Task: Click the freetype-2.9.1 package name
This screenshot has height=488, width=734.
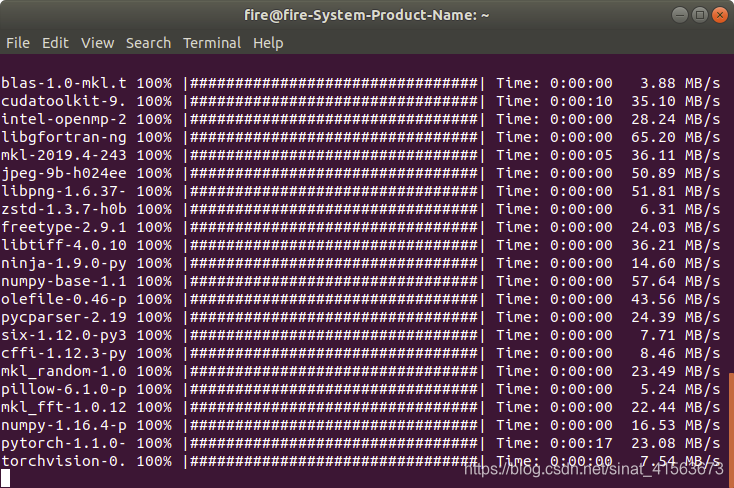Action: tap(64, 227)
